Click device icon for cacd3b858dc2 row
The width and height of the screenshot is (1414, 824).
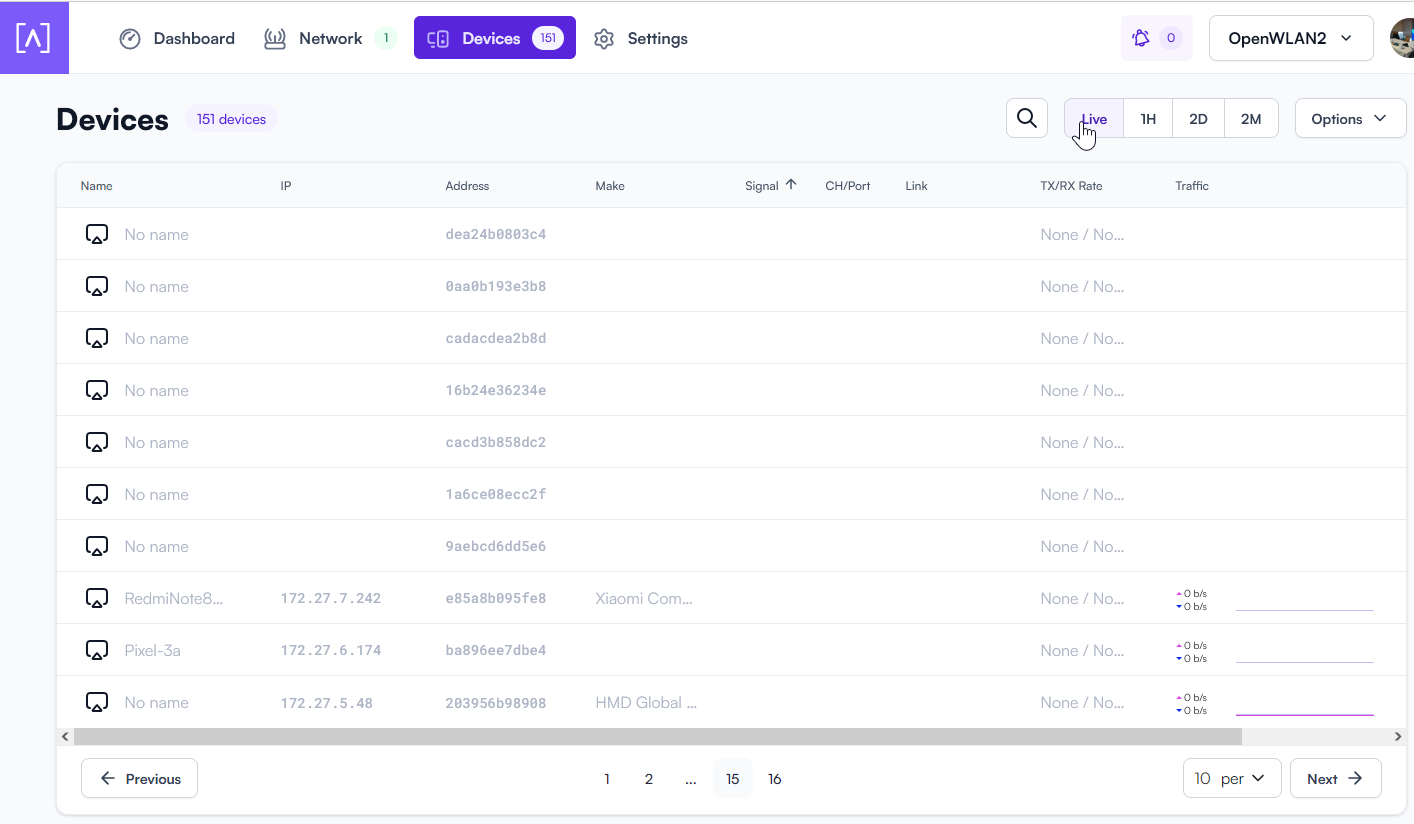click(x=96, y=442)
